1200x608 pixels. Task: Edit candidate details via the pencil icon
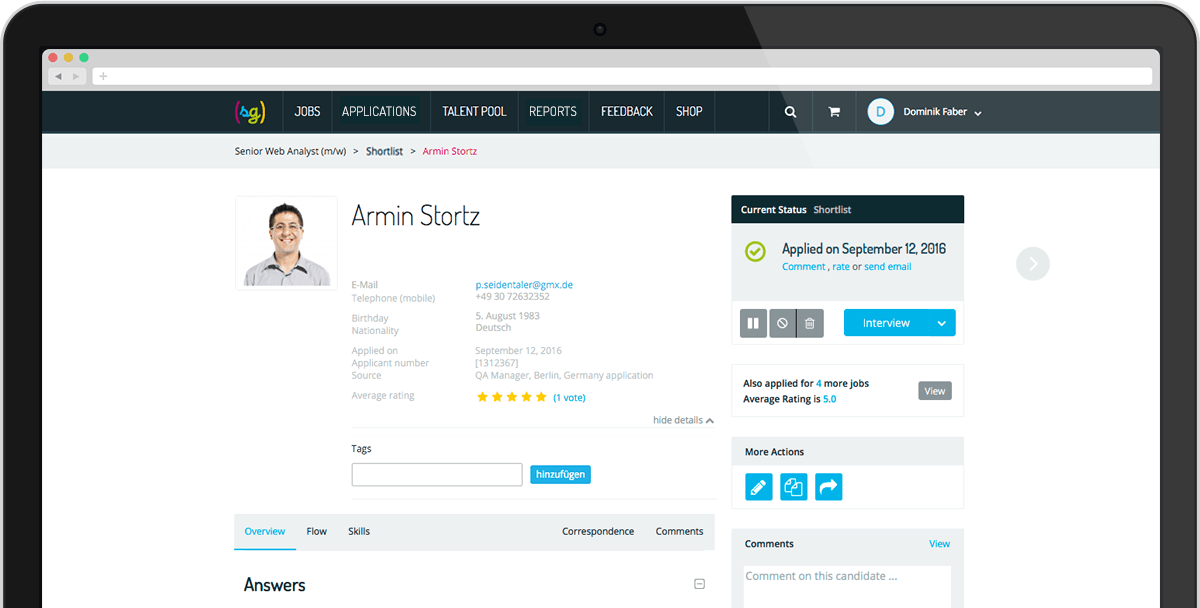pyautogui.click(x=758, y=486)
